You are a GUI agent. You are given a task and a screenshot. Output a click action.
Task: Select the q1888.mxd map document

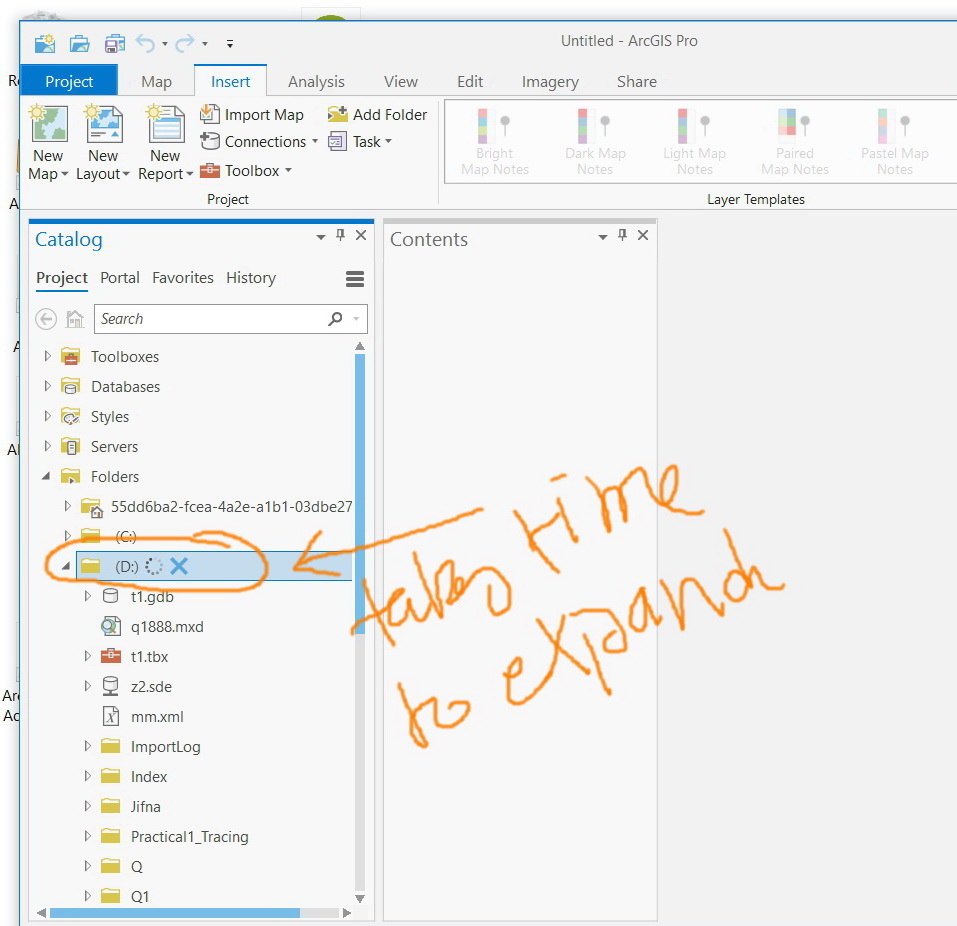pos(167,626)
